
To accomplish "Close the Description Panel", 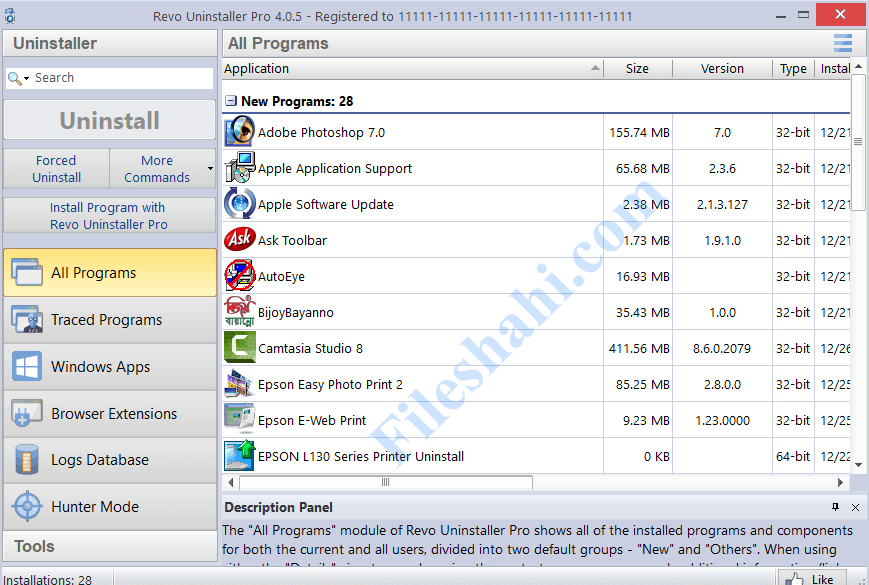I will coord(855,507).
